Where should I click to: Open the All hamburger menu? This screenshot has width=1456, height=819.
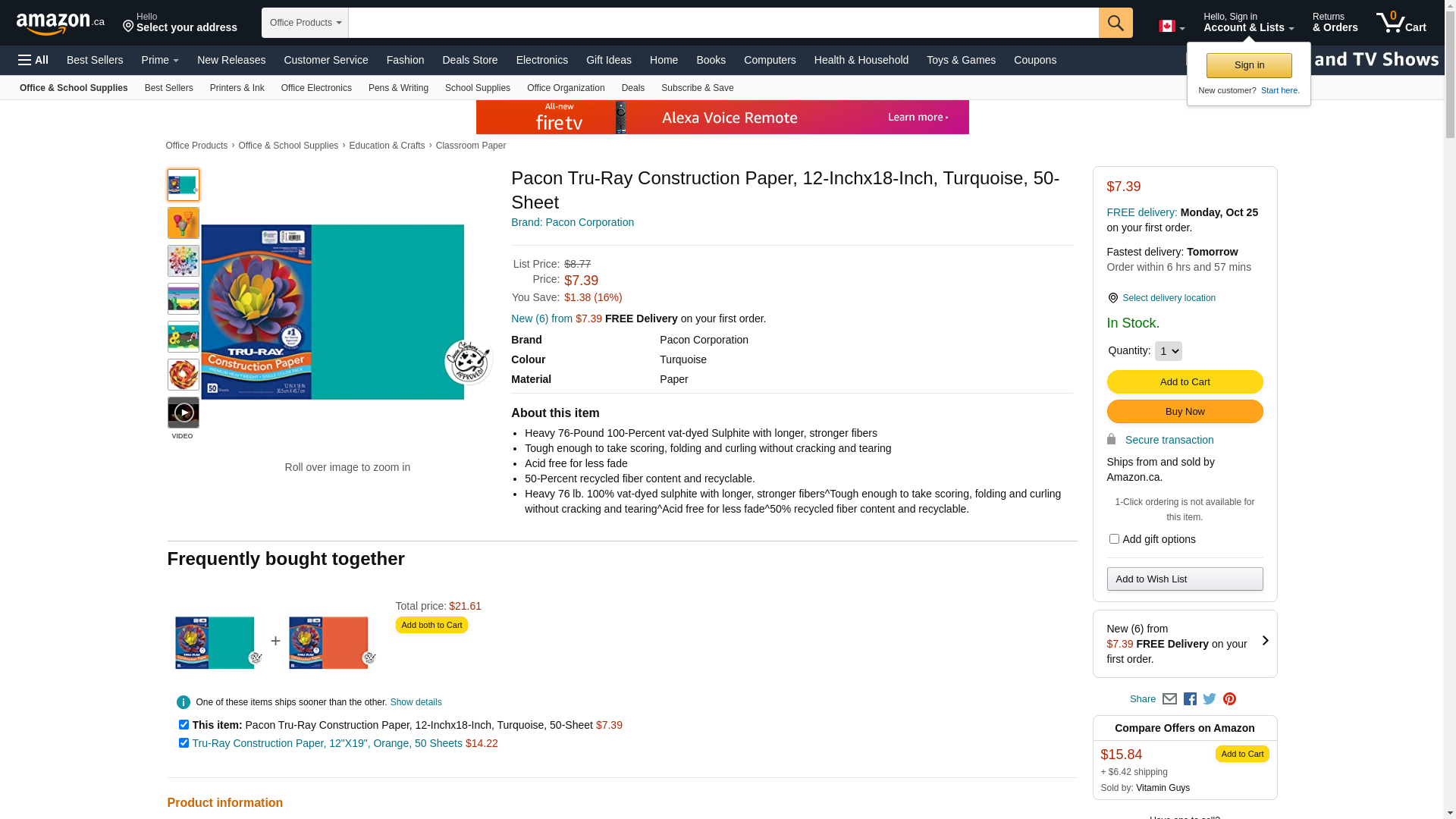(x=33, y=60)
